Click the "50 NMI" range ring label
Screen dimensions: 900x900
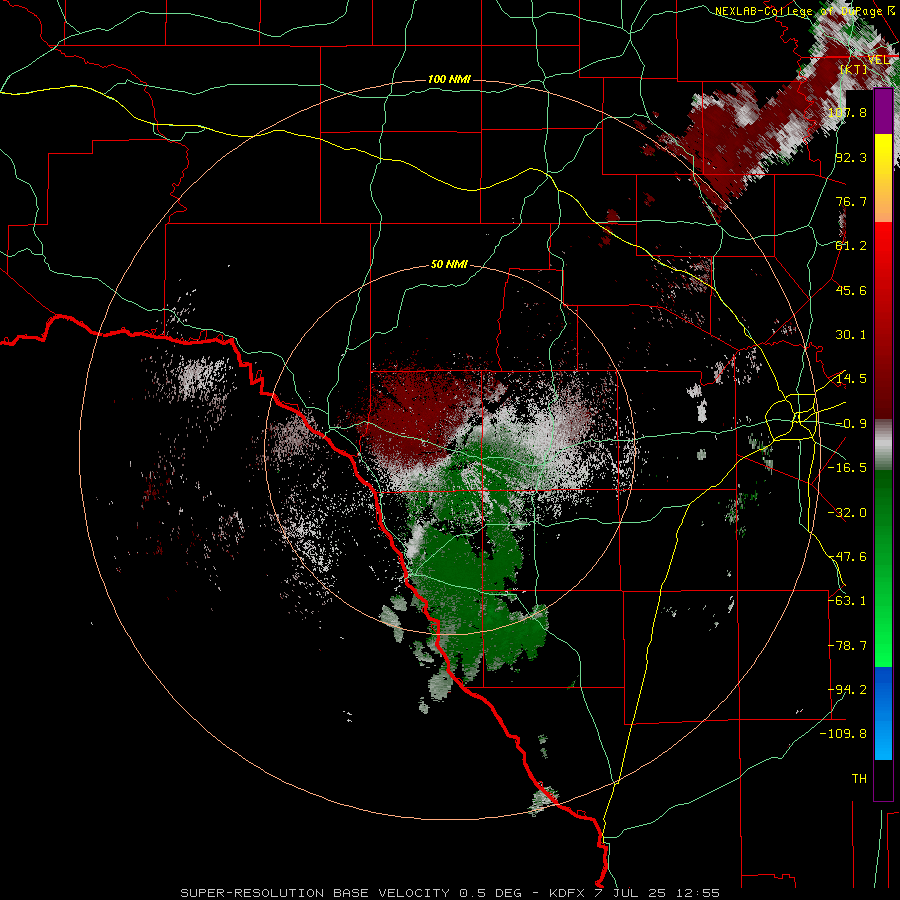tap(449, 265)
